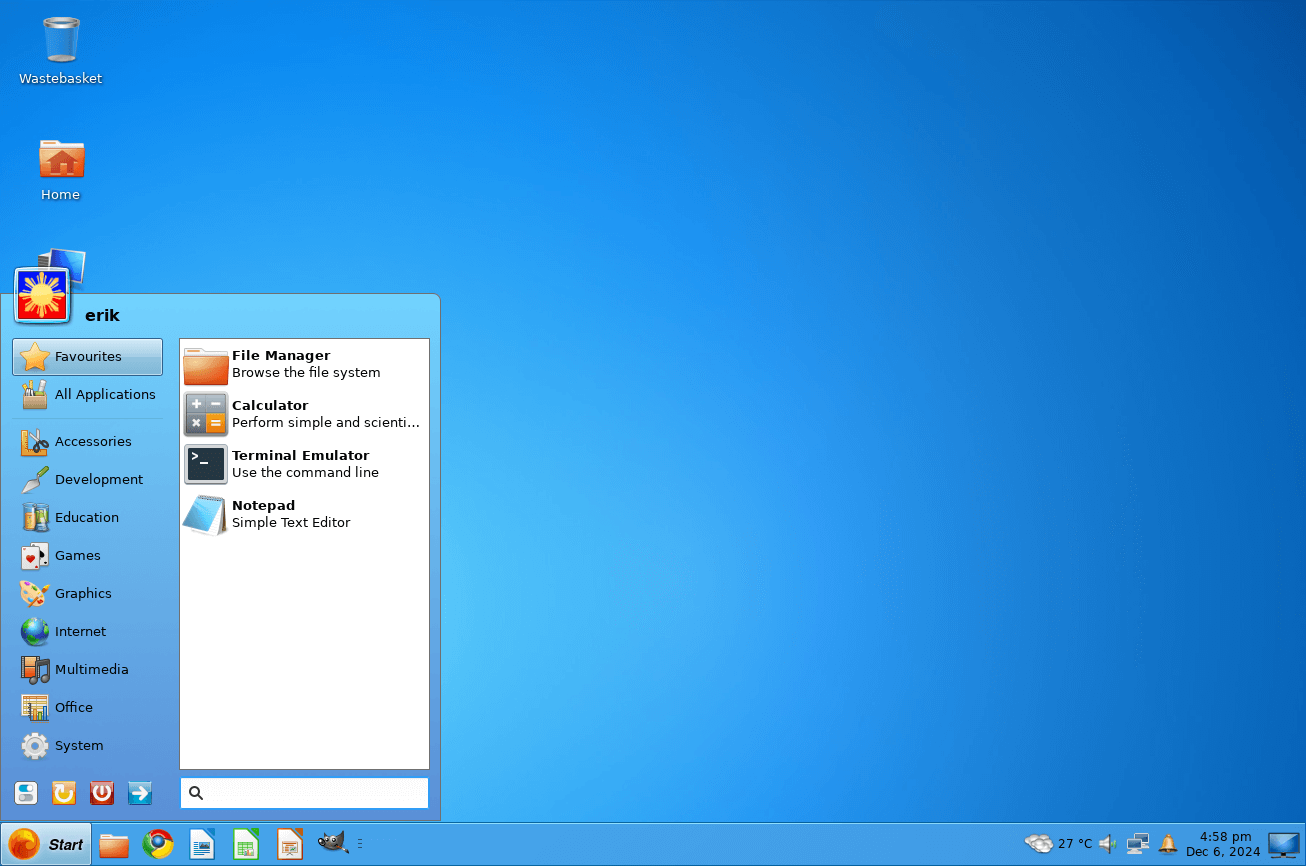Open the Graphics category

(x=88, y=594)
